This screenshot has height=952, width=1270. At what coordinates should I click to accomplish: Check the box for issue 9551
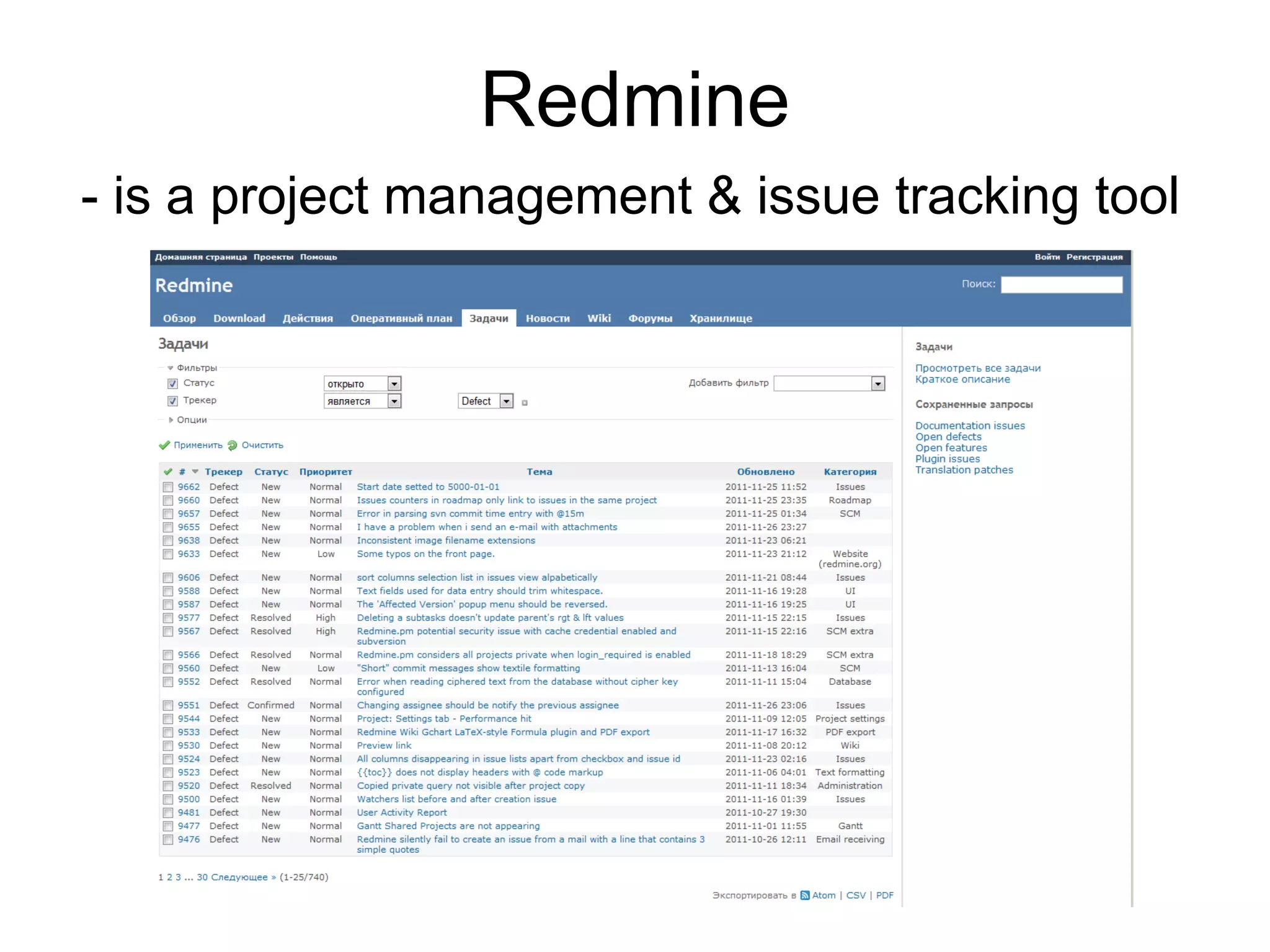click(168, 705)
